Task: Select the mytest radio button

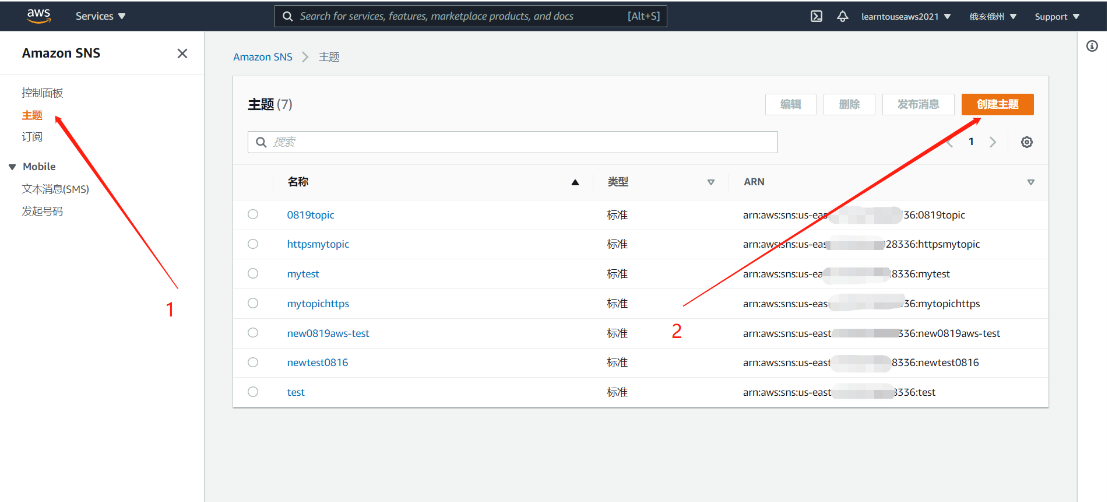Action: pos(253,274)
